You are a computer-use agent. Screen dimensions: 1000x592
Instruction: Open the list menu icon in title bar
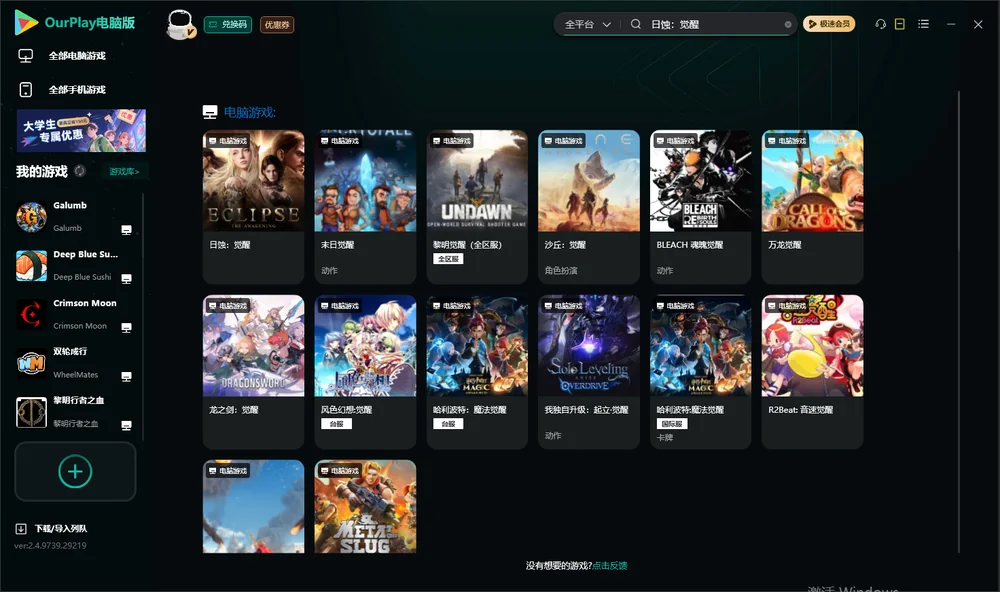pos(923,24)
